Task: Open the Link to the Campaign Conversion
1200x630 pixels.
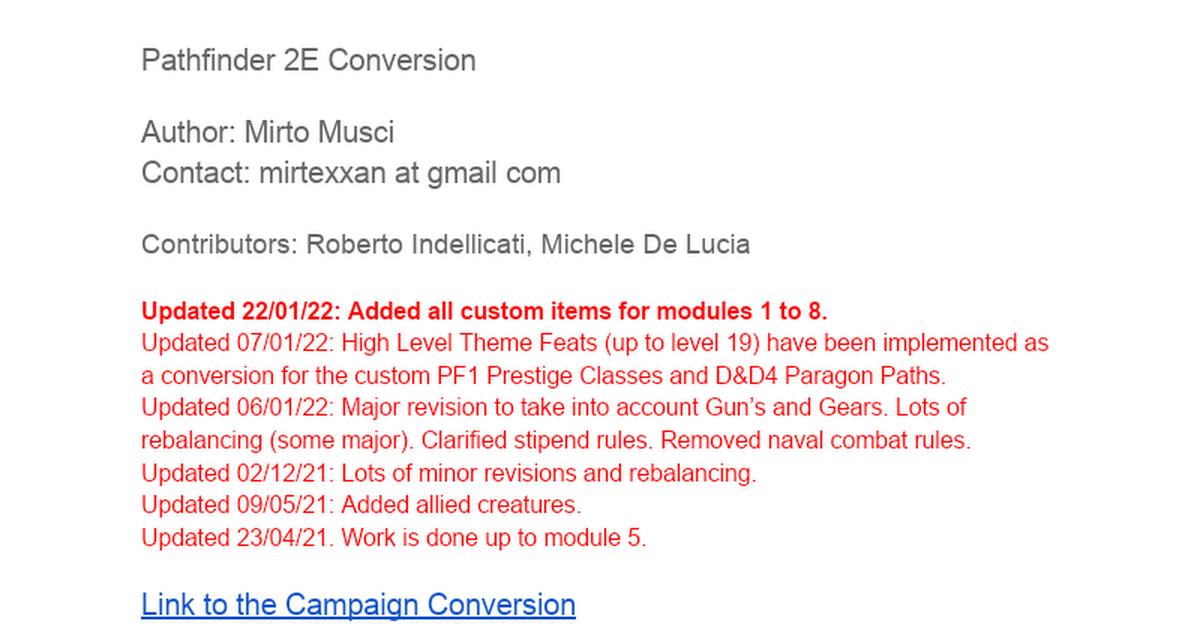Action: click(x=358, y=604)
